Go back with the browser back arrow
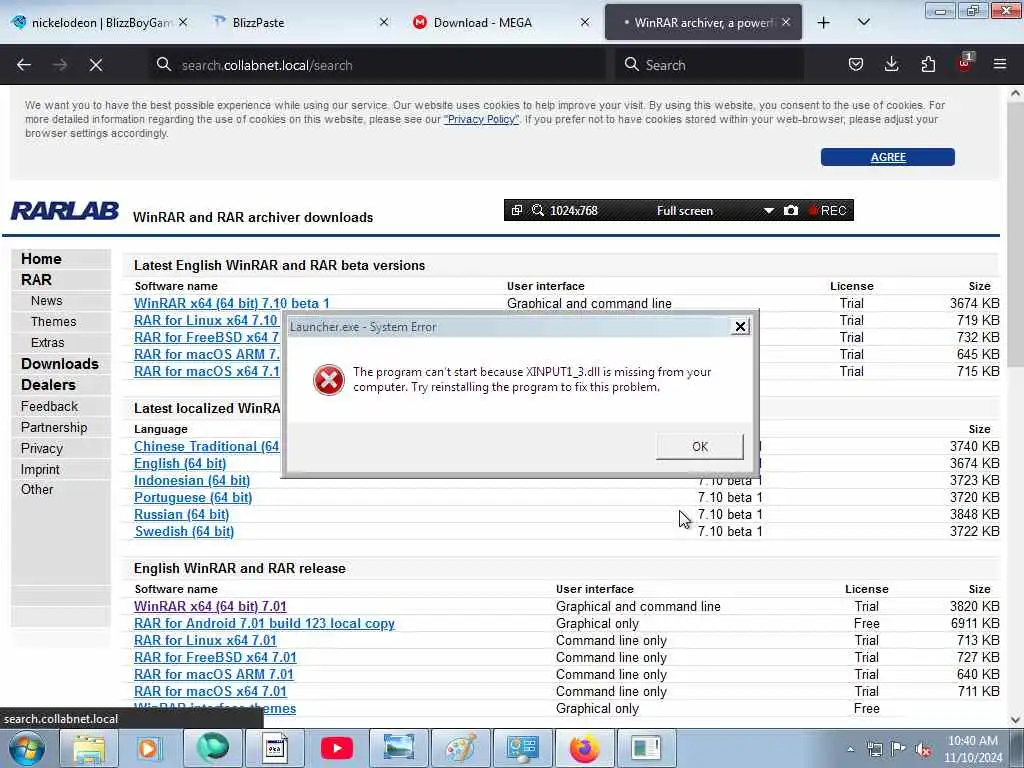 pyautogui.click(x=24, y=65)
